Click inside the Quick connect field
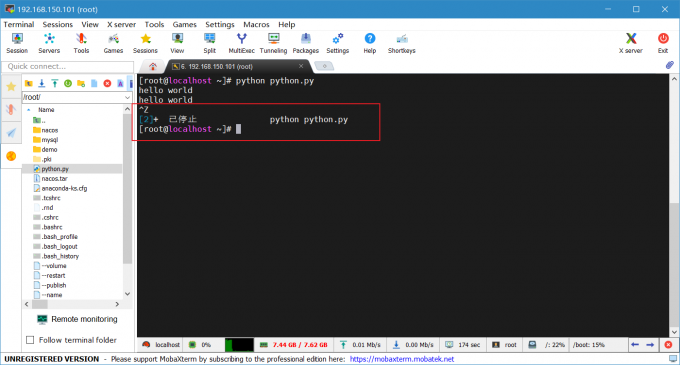The width and height of the screenshot is (680, 365). click(68, 66)
